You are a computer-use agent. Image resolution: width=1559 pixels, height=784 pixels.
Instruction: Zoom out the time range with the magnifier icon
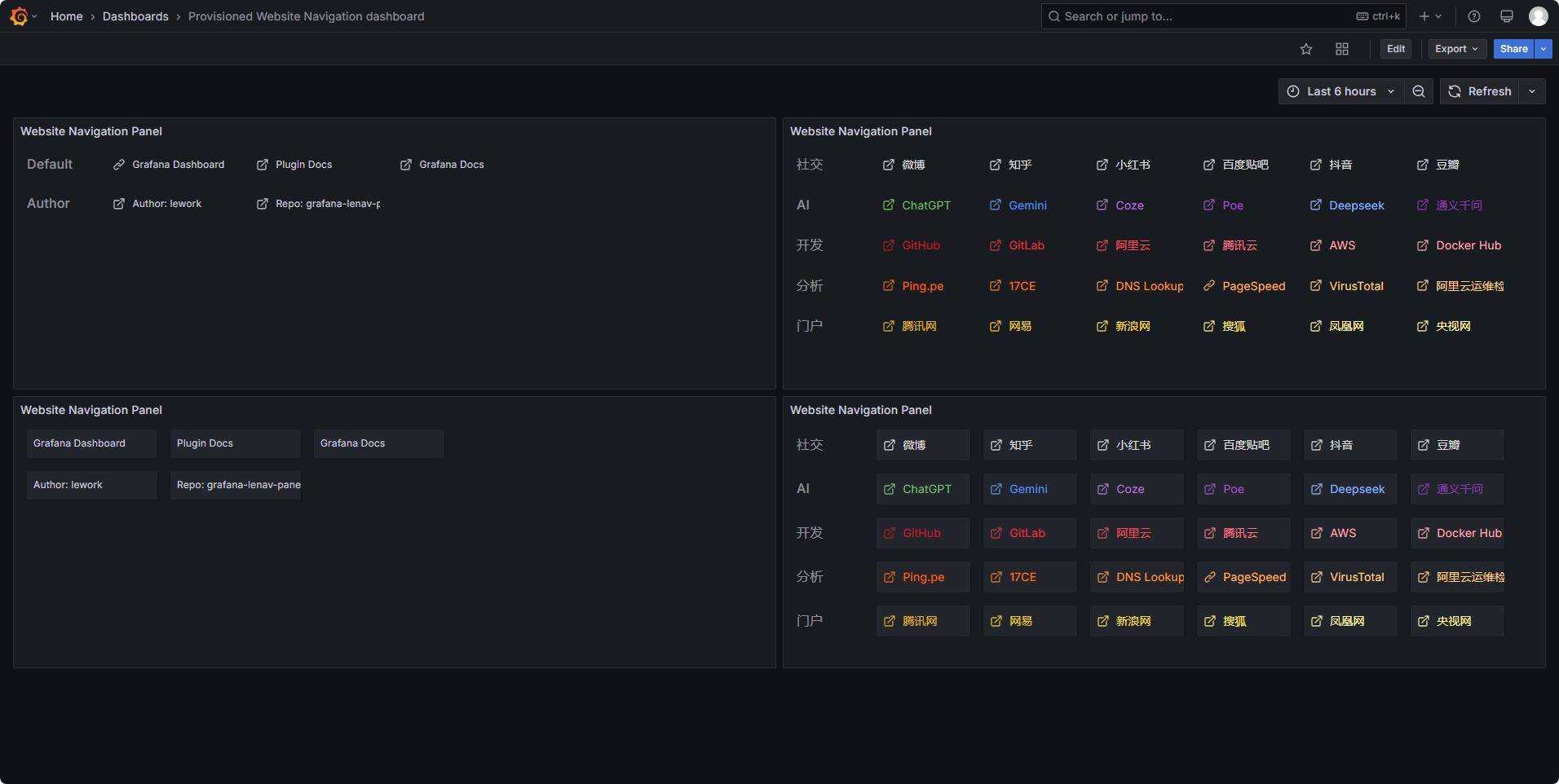(1418, 91)
